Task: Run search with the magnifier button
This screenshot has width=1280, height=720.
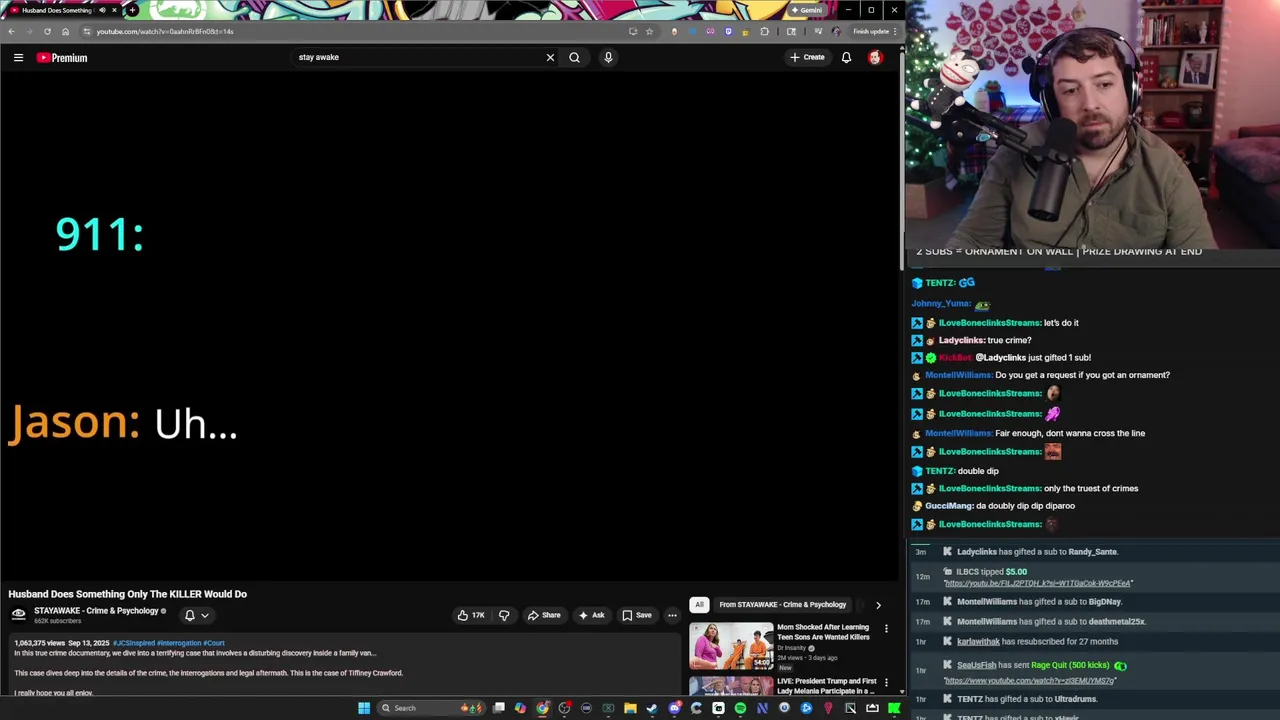Action: click(x=574, y=57)
